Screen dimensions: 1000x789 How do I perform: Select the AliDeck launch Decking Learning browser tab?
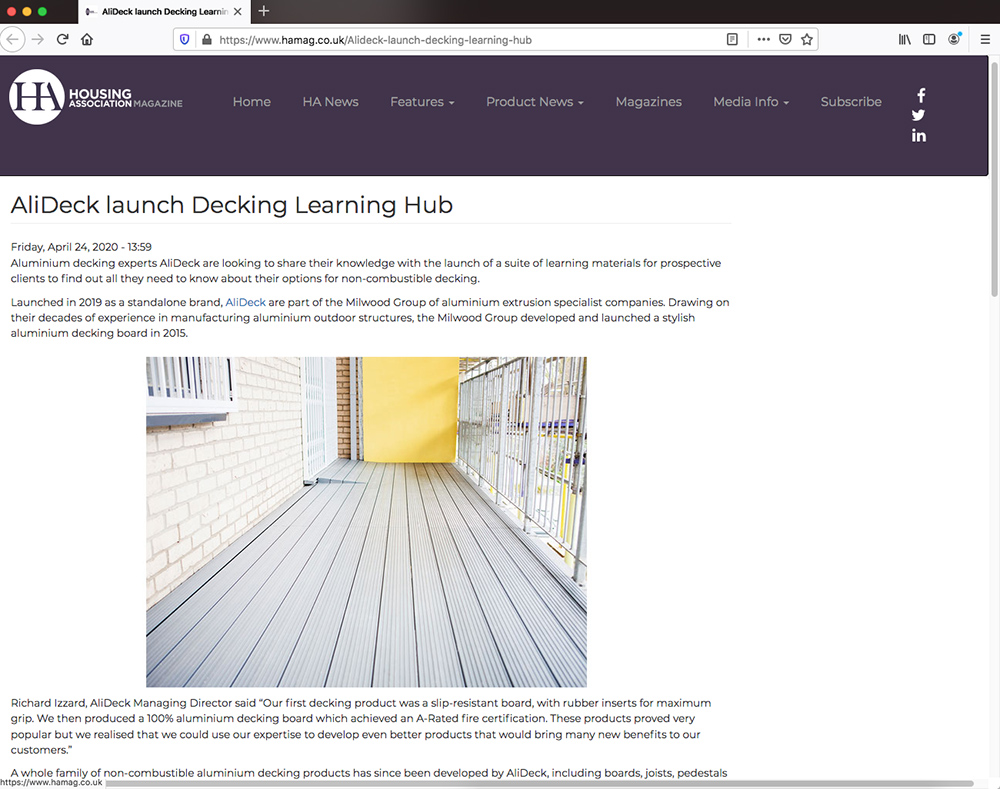click(x=165, y=11)
